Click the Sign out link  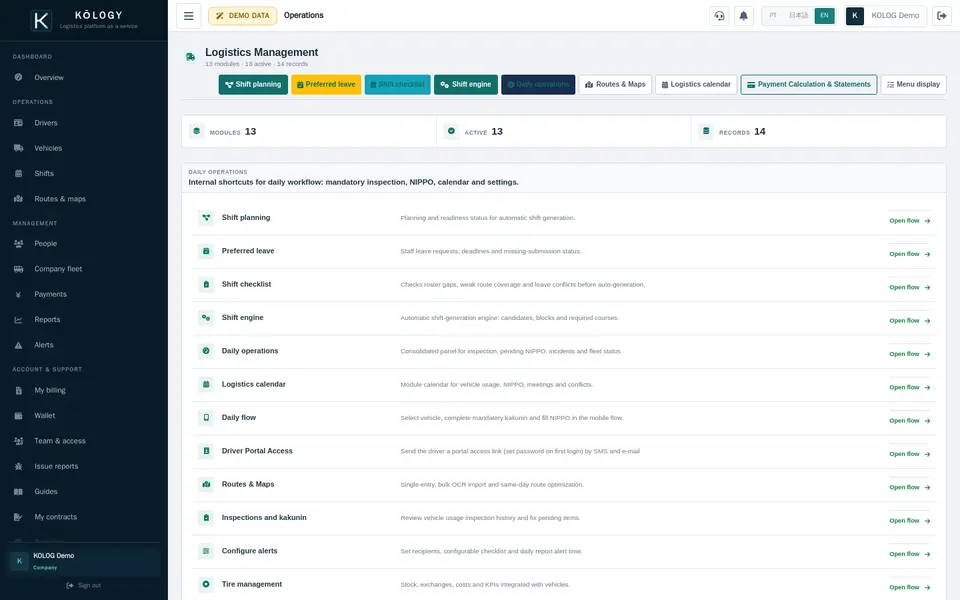coord(84,586)
